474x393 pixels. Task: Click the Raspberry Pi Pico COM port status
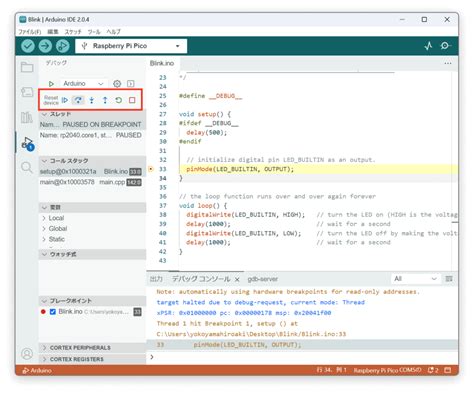387,370
